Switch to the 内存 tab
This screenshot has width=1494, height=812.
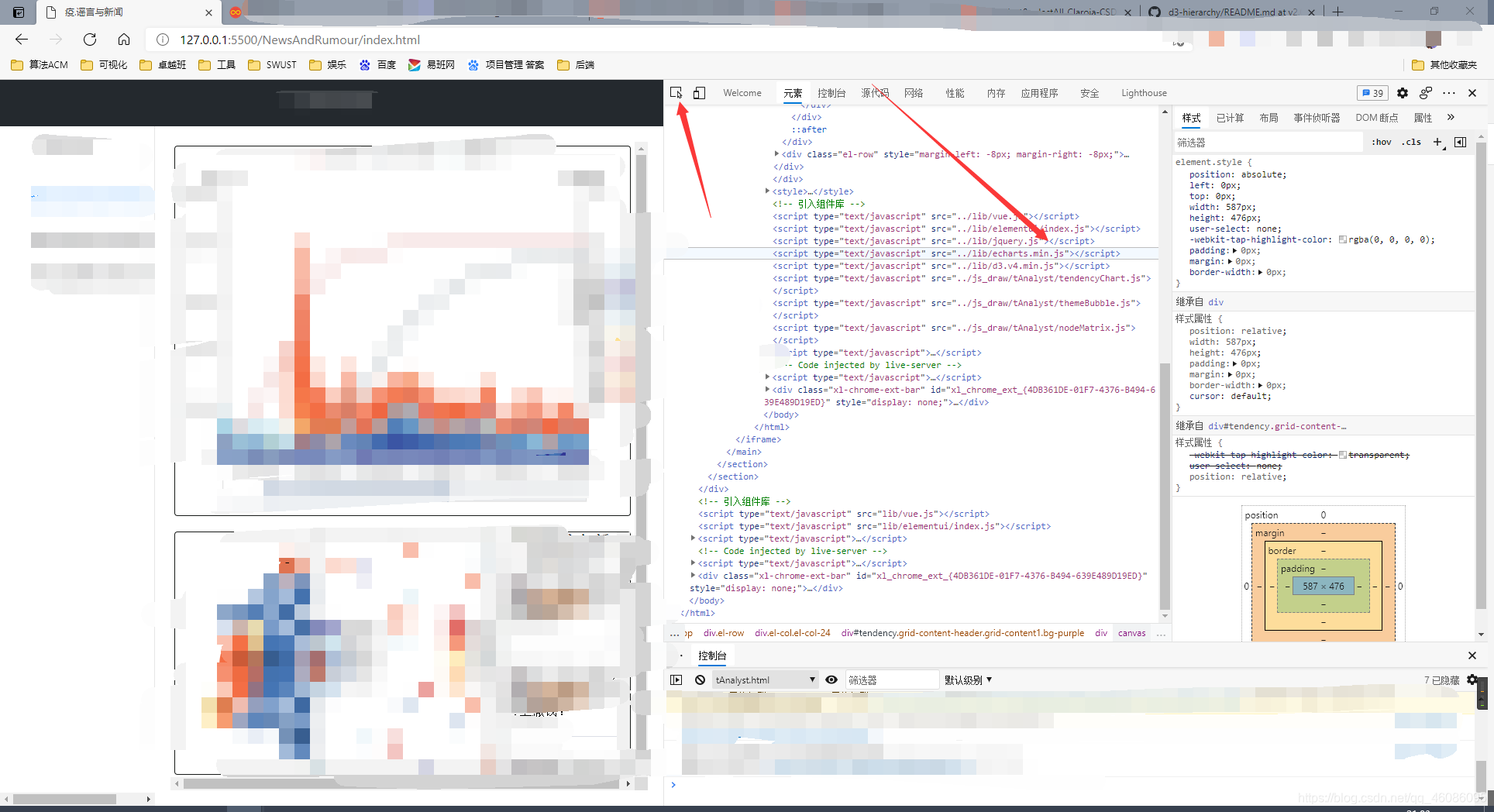point(996,93)
